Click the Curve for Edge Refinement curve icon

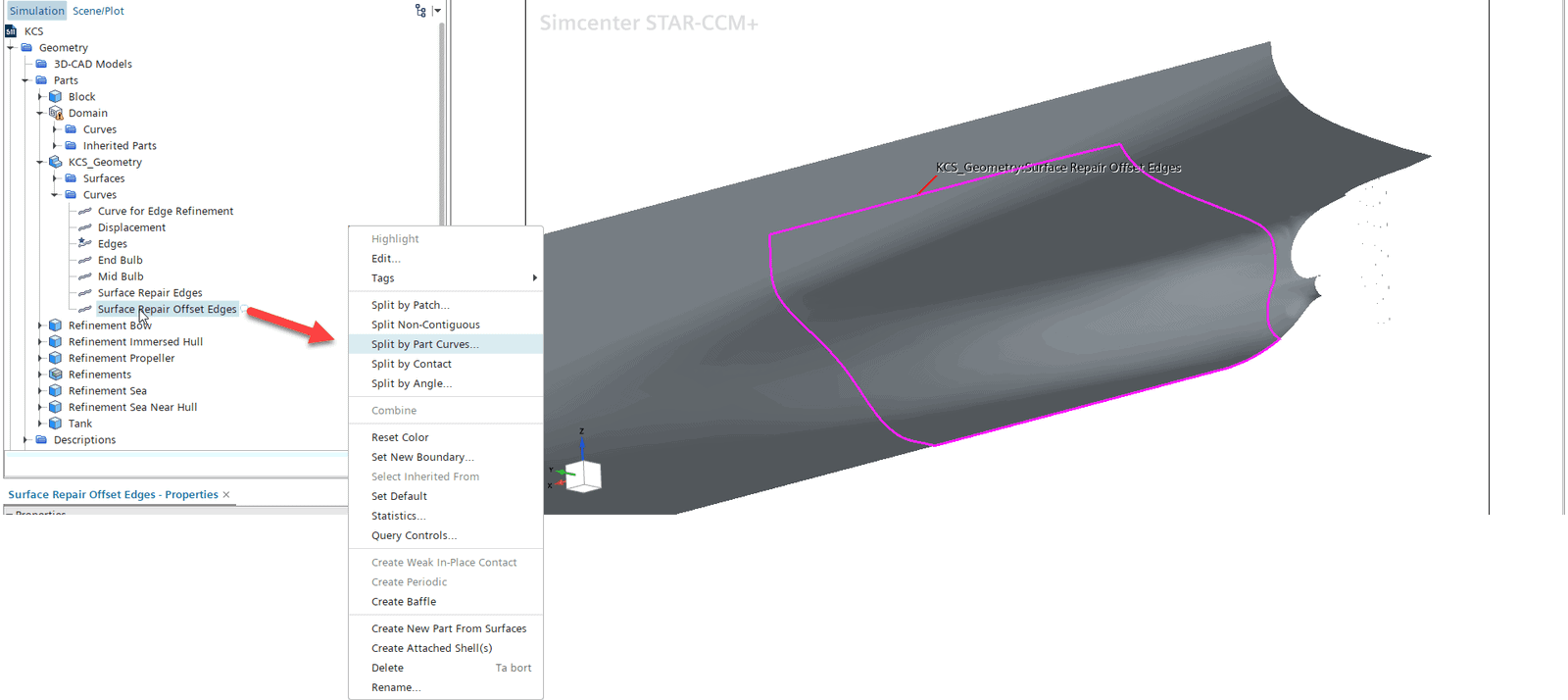tap(85, 211)
